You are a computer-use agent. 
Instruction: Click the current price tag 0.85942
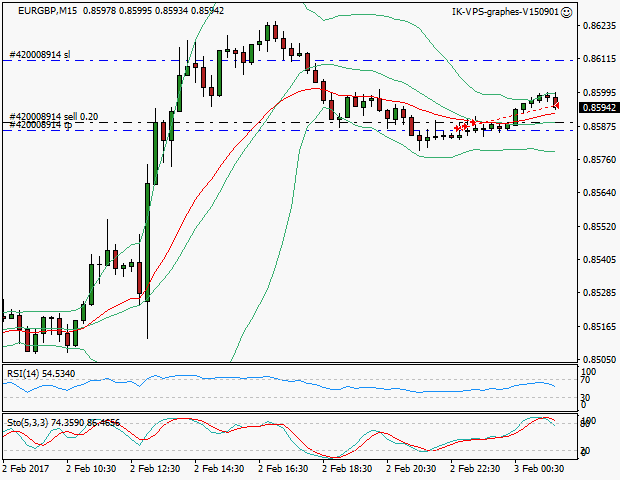click(x=597, y=107)
